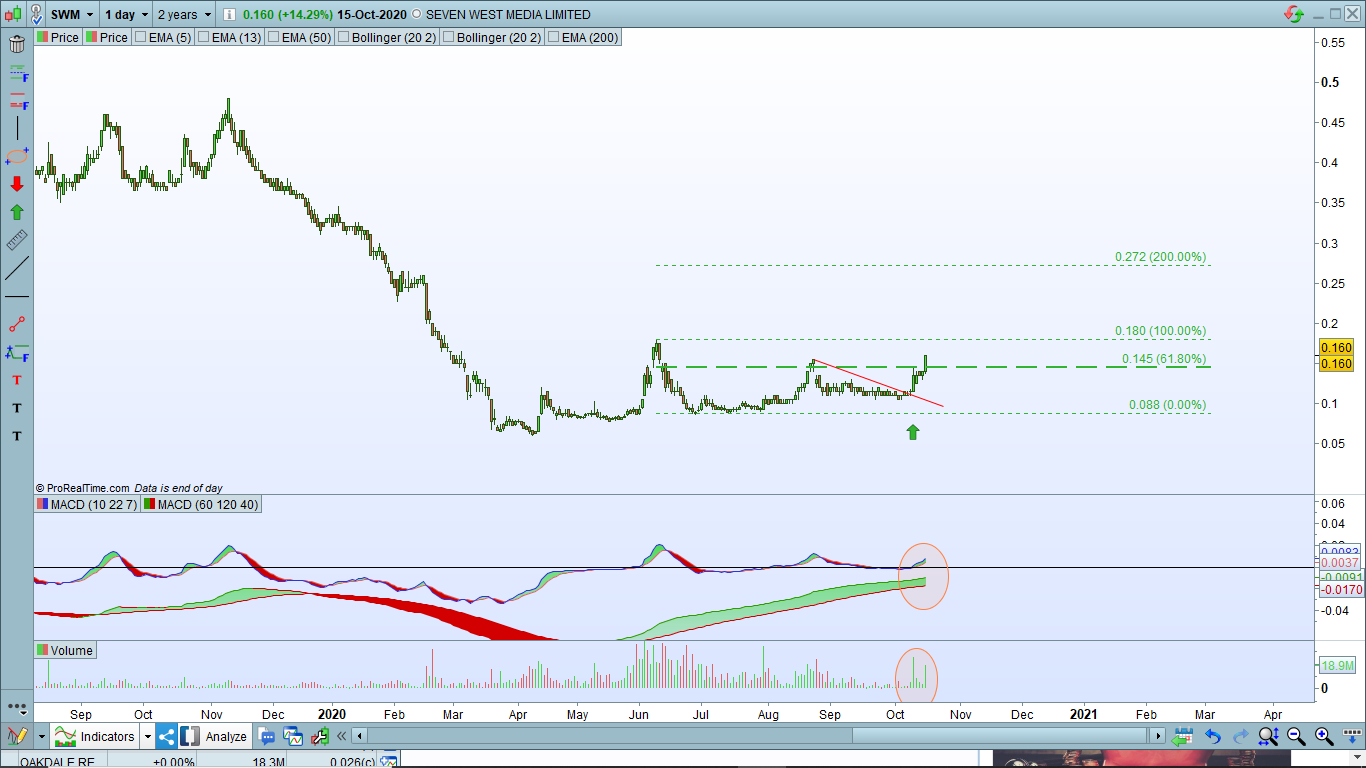Select the vertical line tool

tap(17, 128)
